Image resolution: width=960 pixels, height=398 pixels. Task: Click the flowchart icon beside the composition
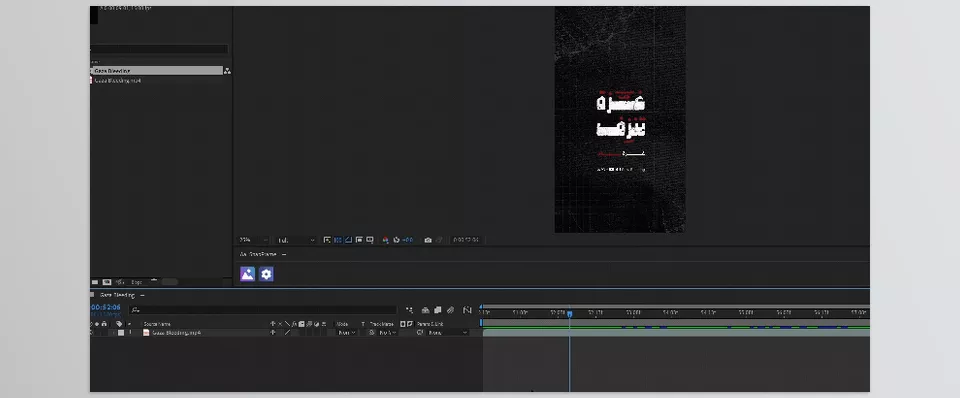(227, 71)
